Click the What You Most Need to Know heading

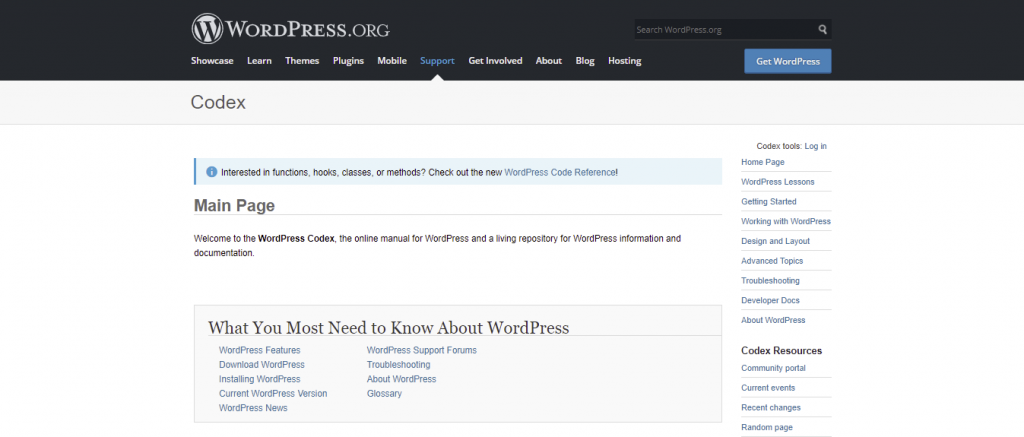point(389,327)
